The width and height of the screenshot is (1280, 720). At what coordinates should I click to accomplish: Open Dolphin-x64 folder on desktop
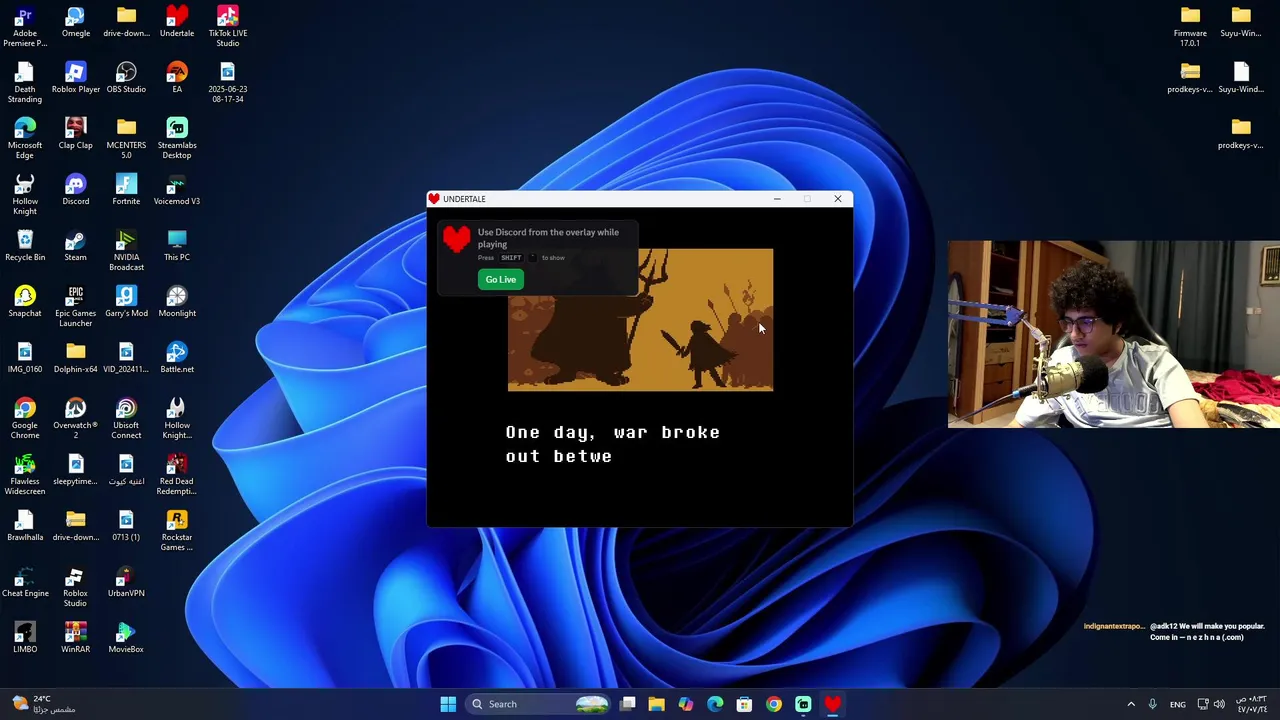76,358
